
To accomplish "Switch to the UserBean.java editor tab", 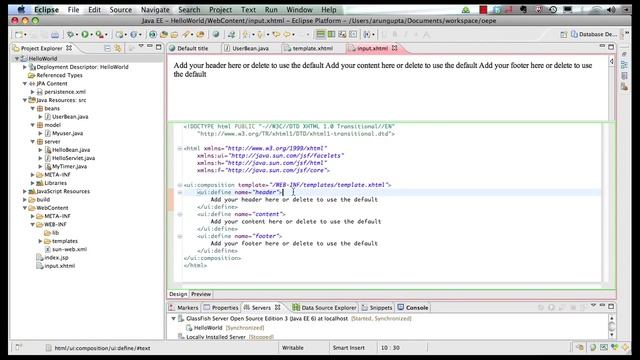I will [250, 48].
